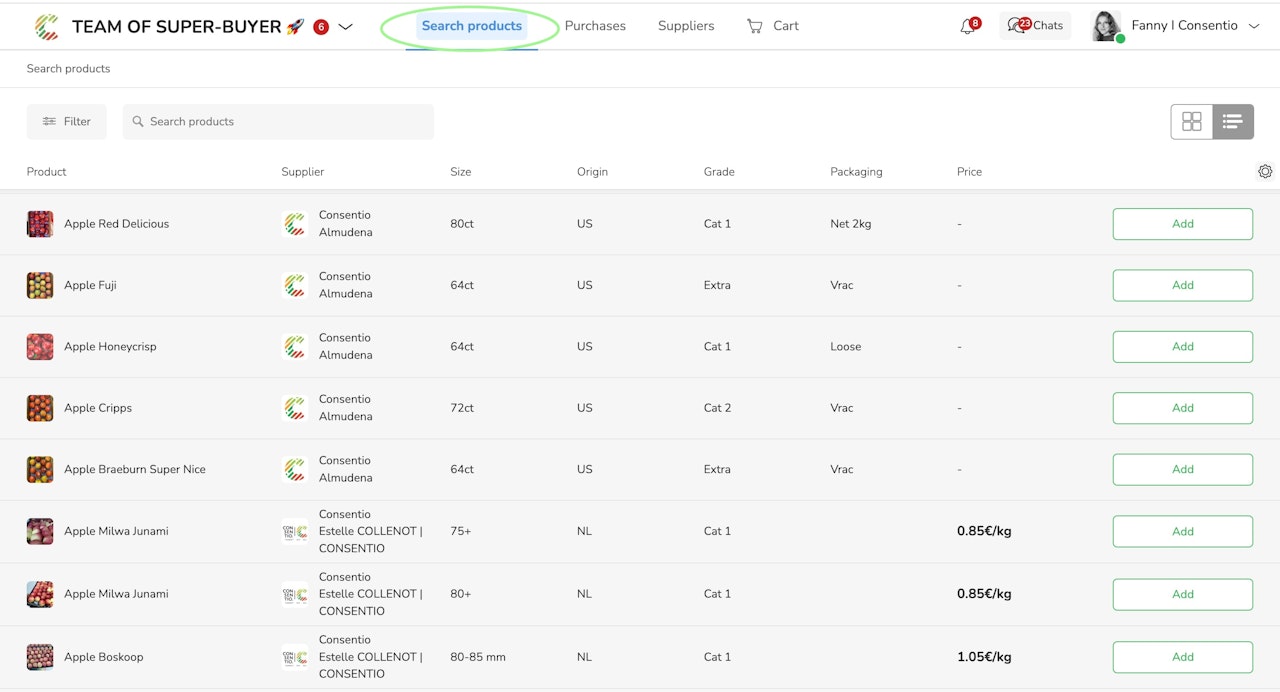Click supplier logo for Apple Boskoop
This screenshot has width=1280, height=692.
pyautogui.click(x=295, y=657)
